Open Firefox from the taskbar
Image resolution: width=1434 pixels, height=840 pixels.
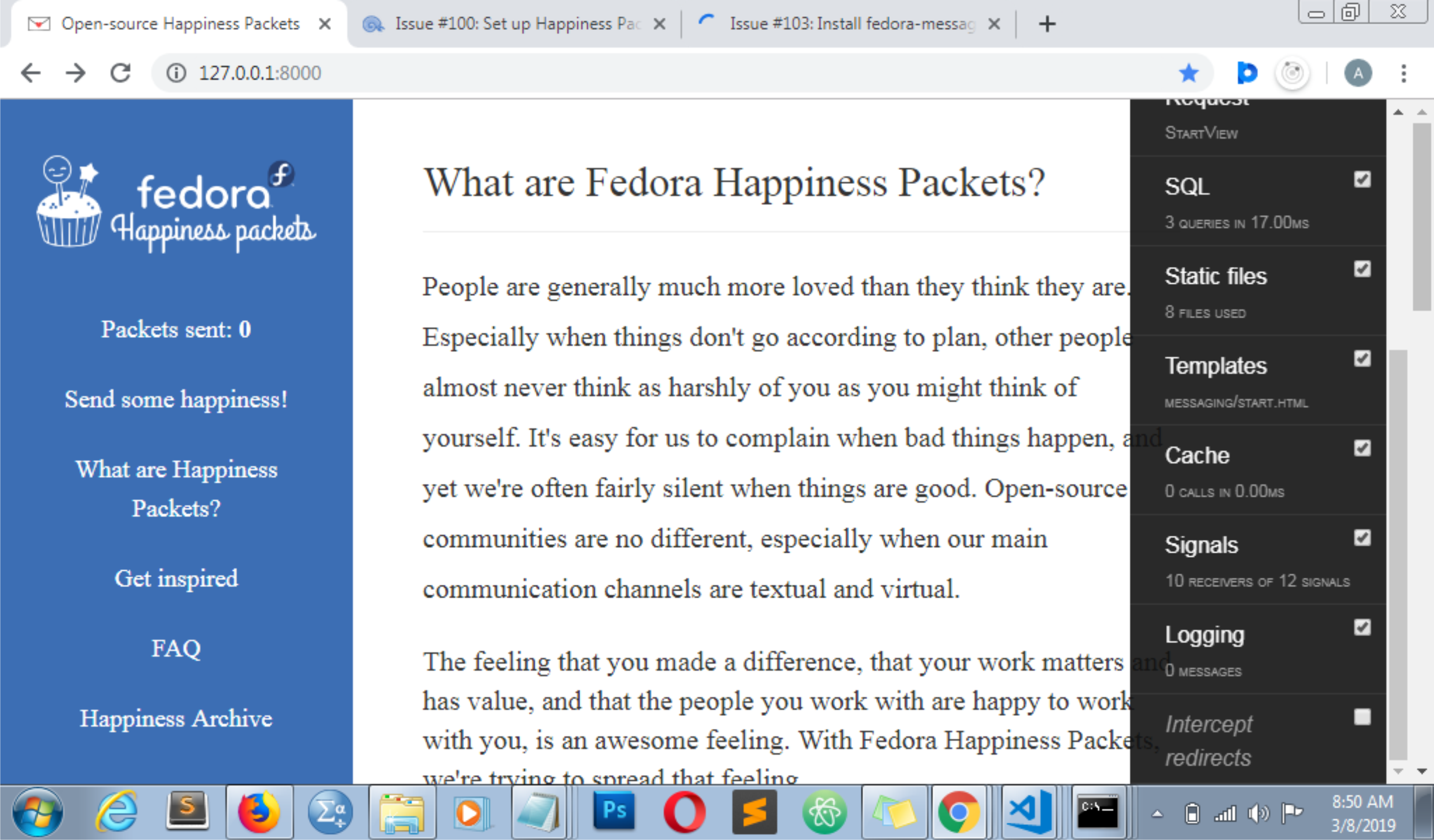pyautogui.click(x=259, y=812)
